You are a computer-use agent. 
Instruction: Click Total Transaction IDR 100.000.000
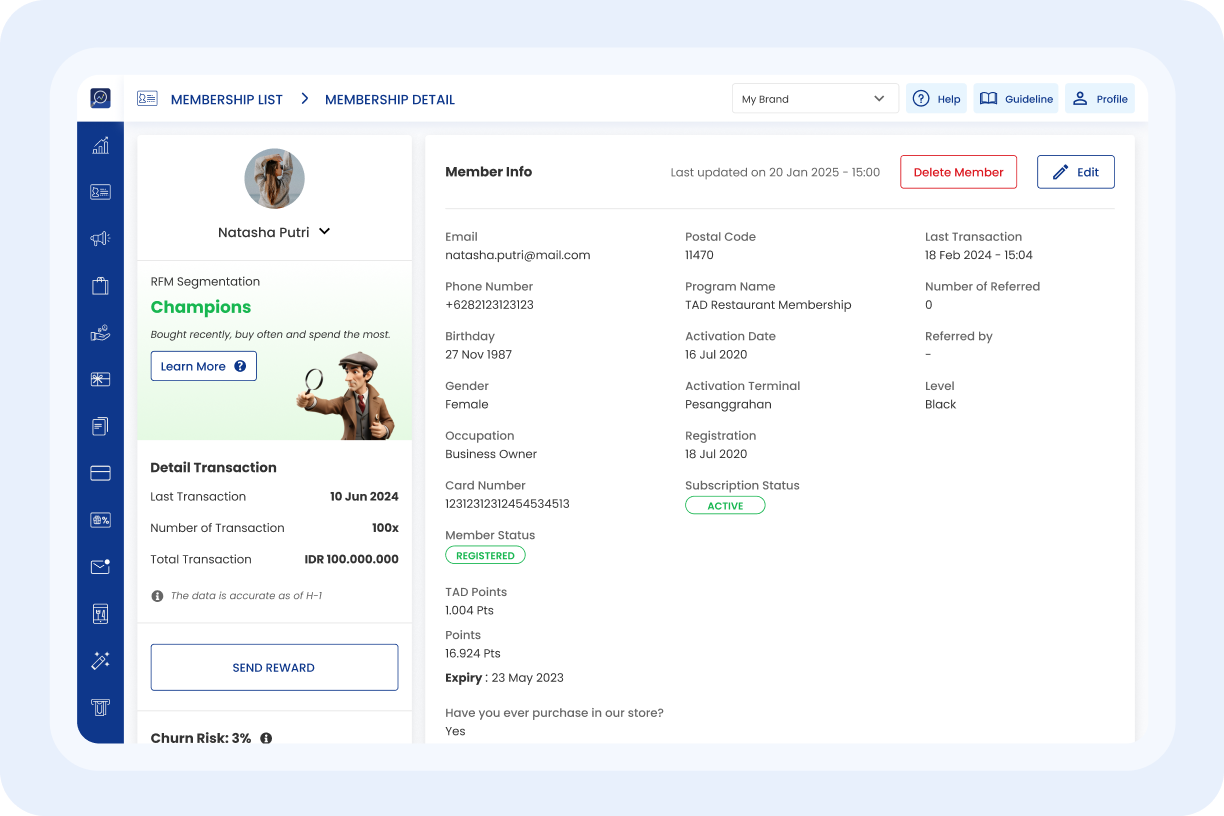[352, 559]
